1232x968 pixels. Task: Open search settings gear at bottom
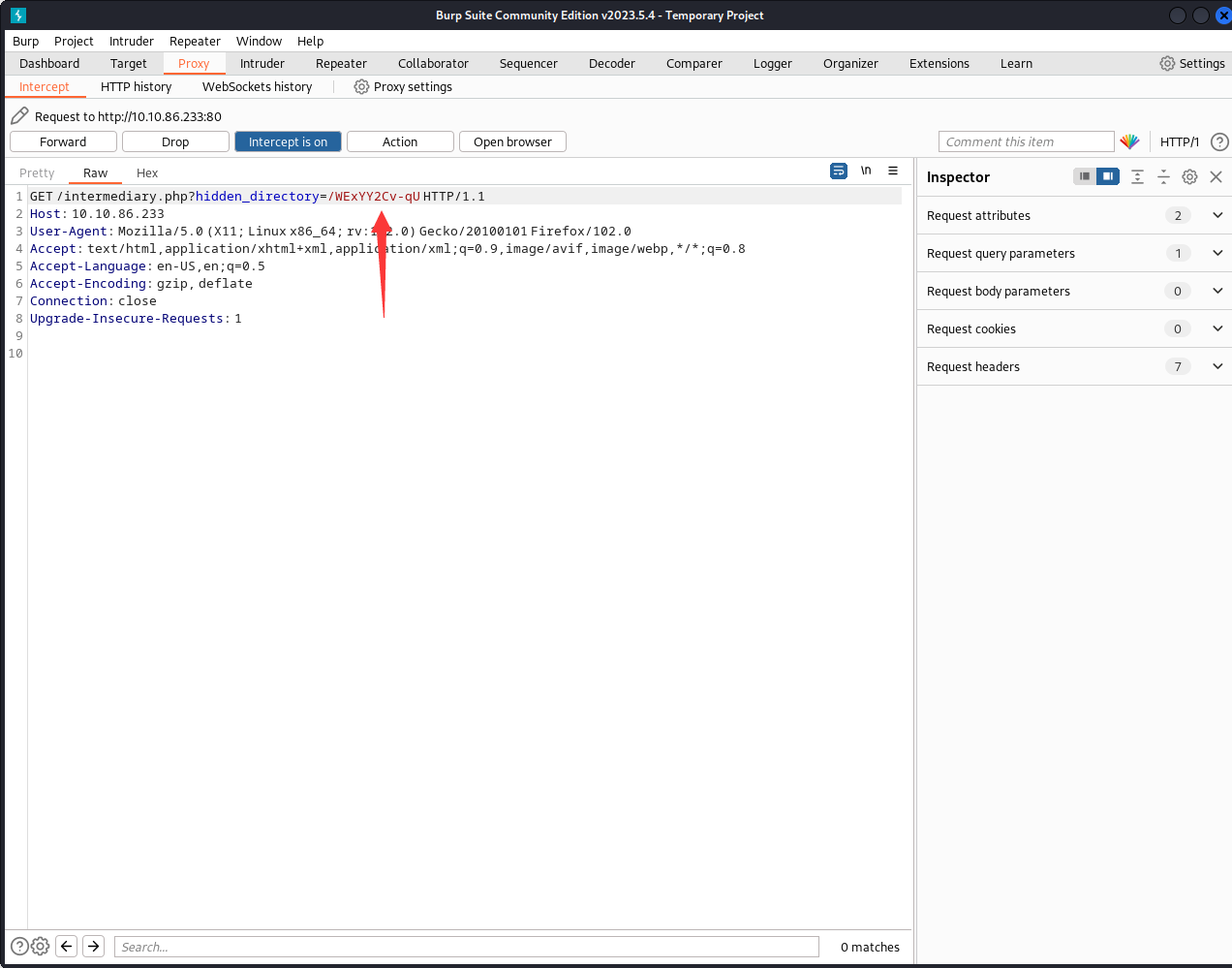tap(41, 947)
